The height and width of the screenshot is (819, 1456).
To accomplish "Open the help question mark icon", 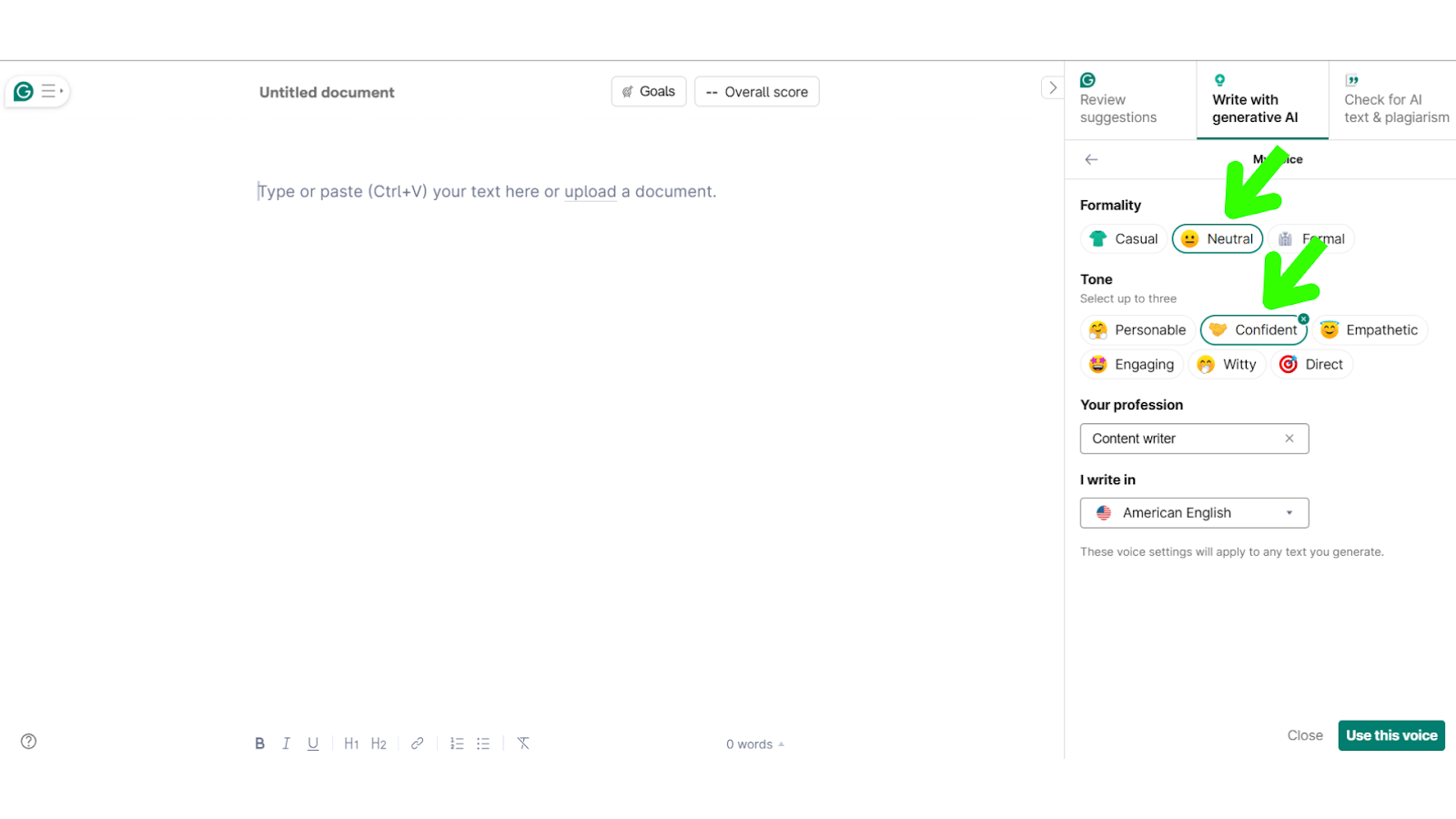I will pos(29,742).
